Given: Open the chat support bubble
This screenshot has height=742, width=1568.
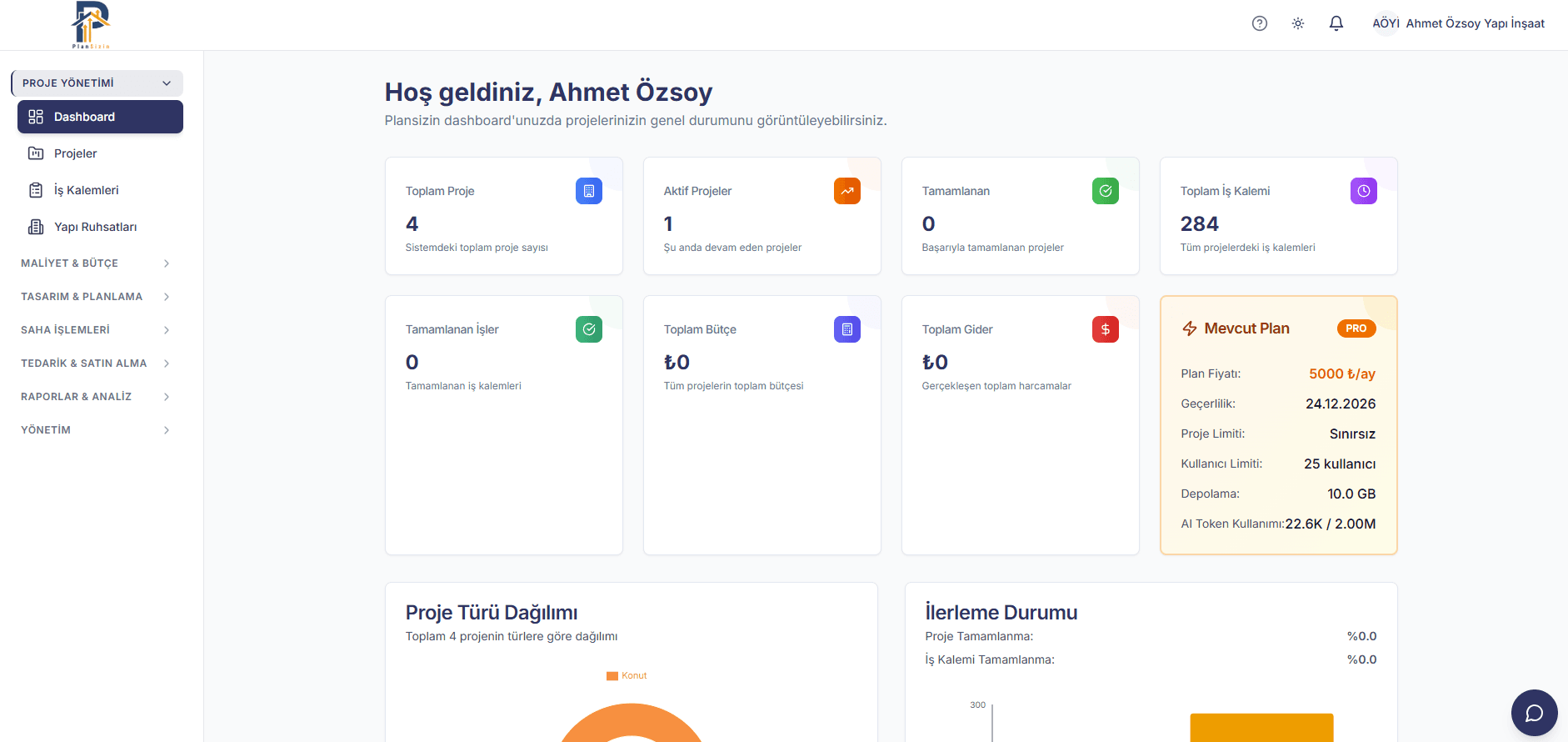Looking at the screenshot, I should click(1535, 713).
